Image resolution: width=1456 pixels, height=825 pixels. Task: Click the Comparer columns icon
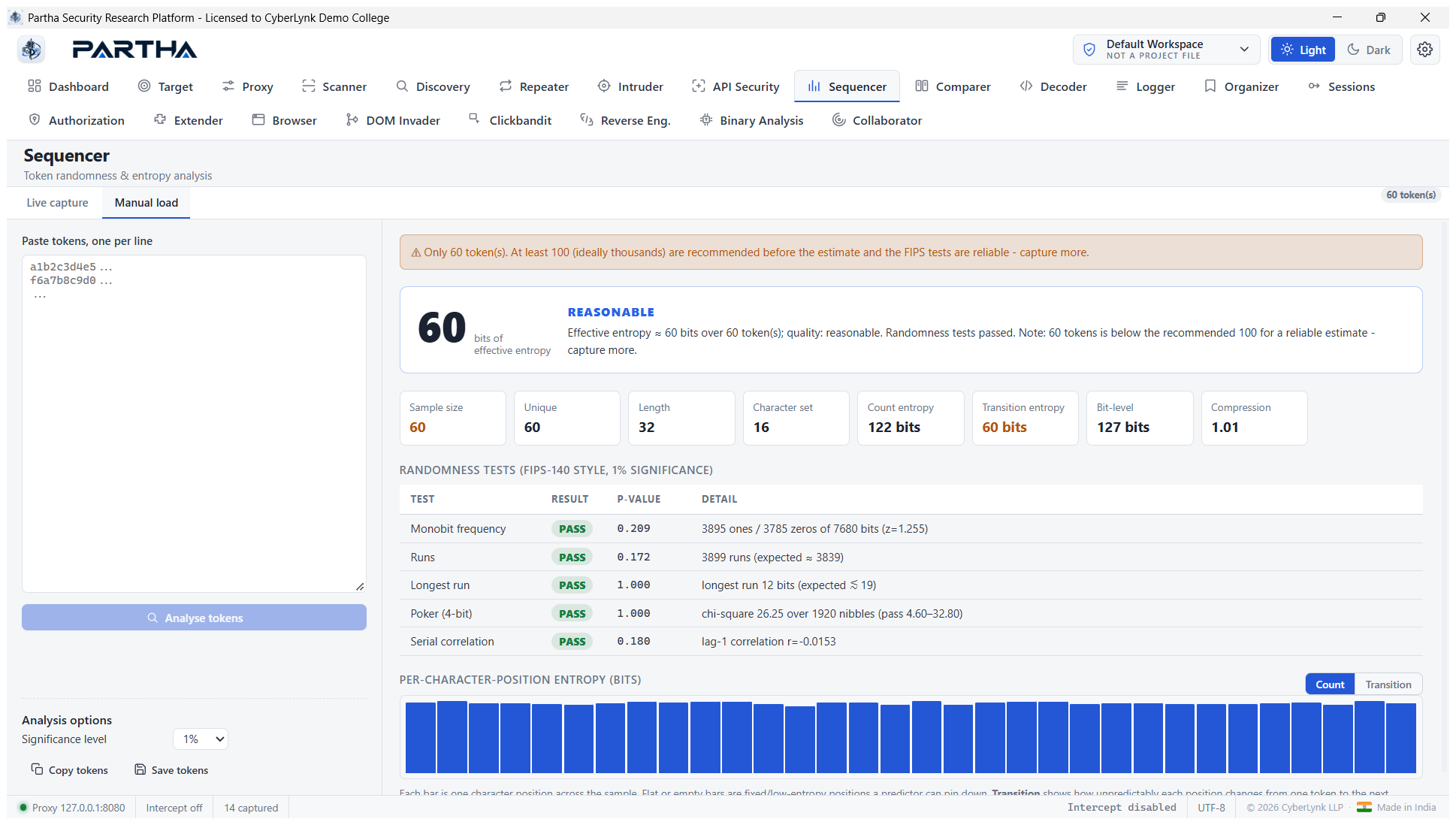pyautogui.click(x=922, y=86)
